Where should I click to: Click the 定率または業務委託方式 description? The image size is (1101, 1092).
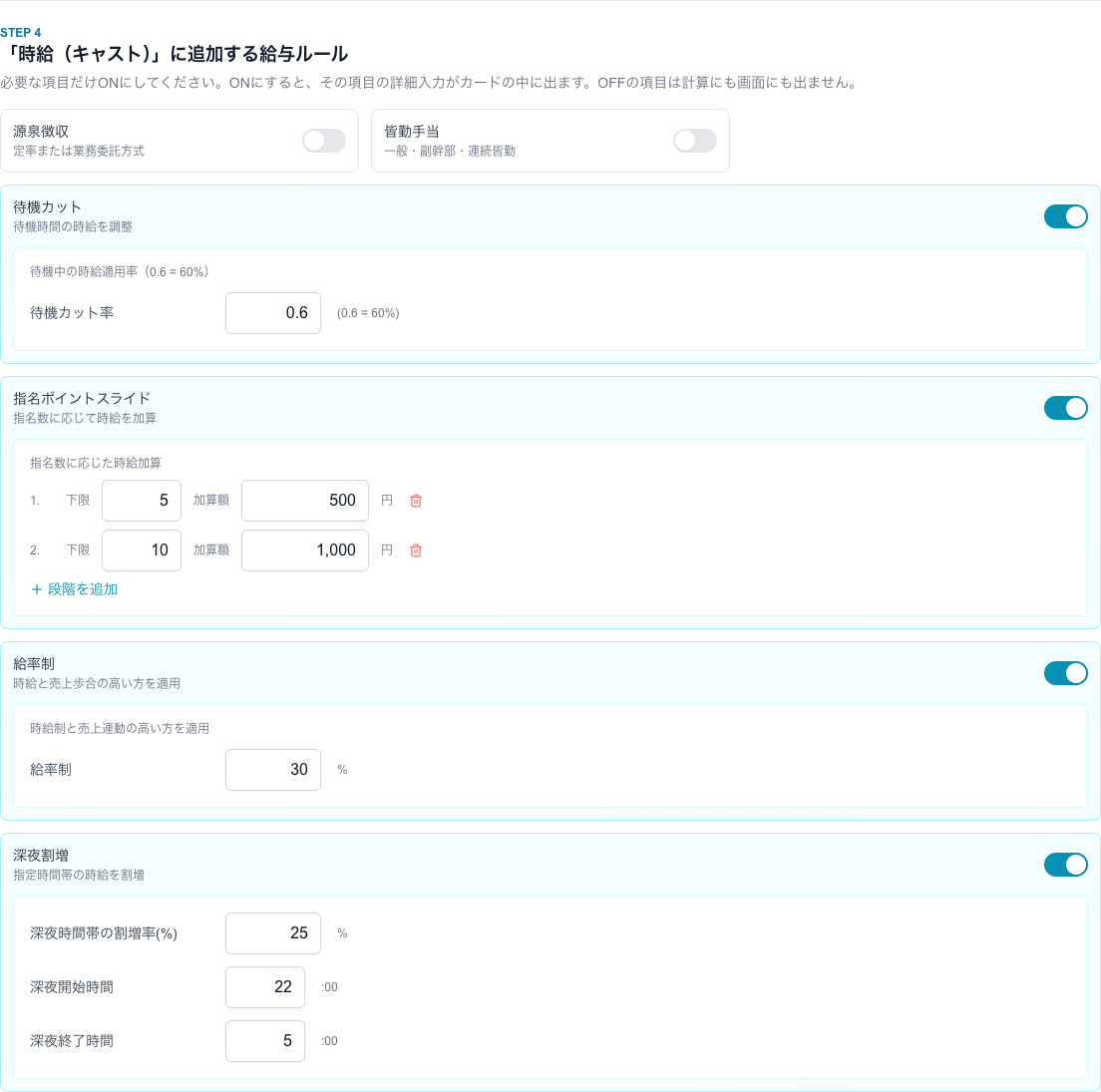(x=79, y=151)
